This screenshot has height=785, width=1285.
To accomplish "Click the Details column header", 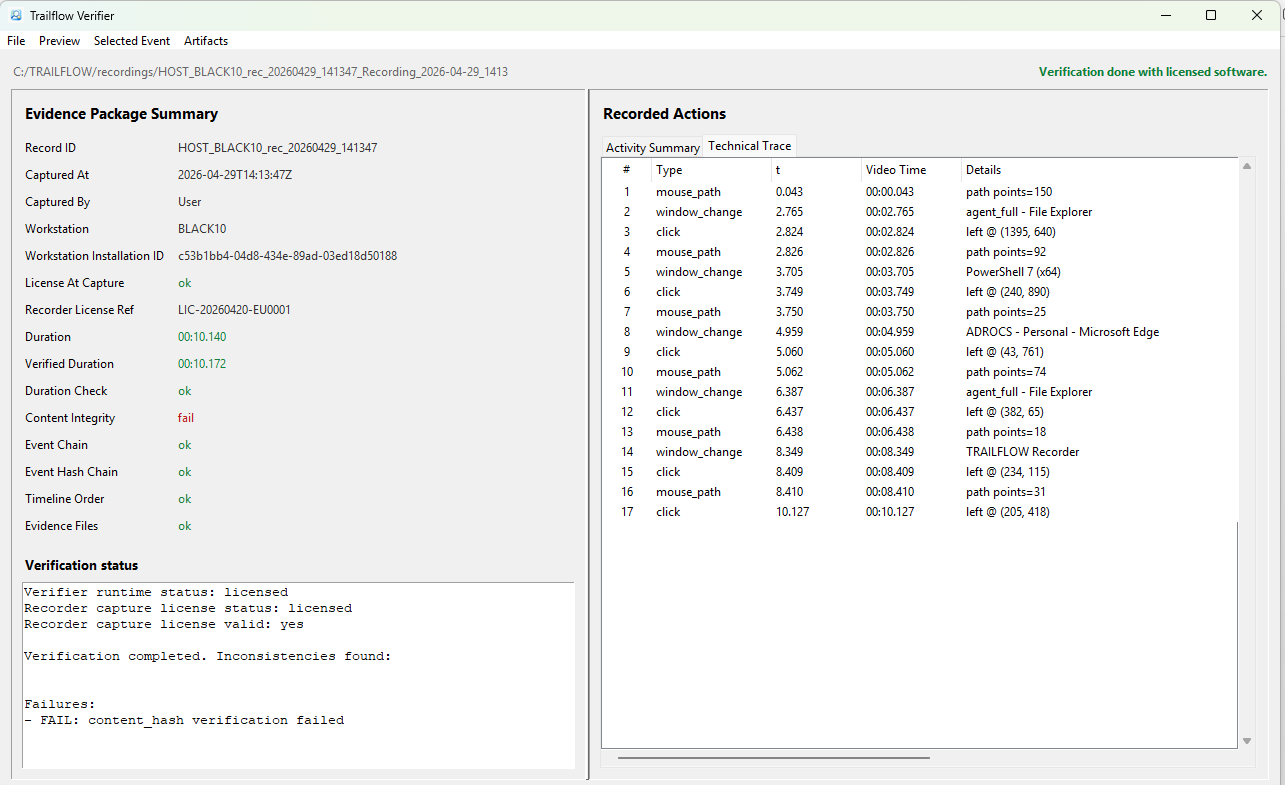I will coord(1098,170).
